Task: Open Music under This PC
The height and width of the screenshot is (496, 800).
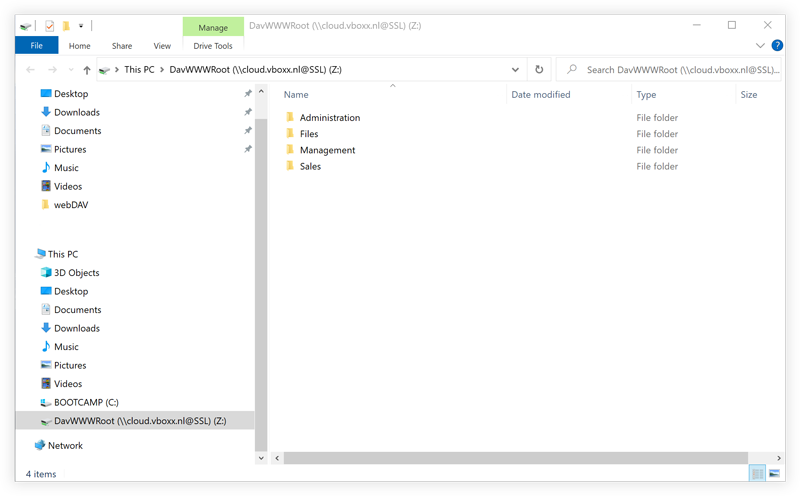Action: click(66, 346)
